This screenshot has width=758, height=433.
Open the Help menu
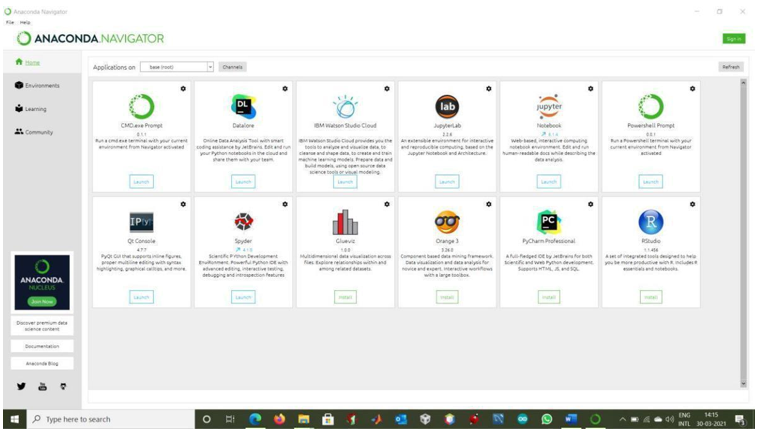point(25,22)
